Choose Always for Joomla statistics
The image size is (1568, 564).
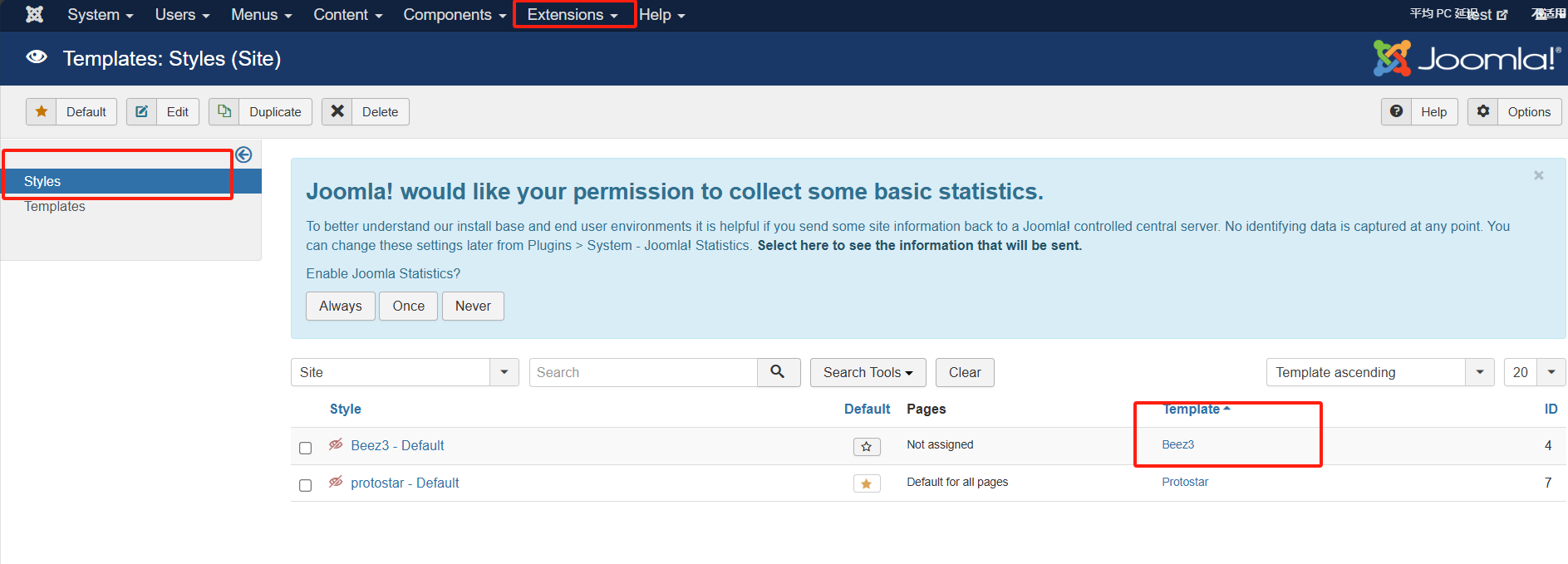pos(341,306)
